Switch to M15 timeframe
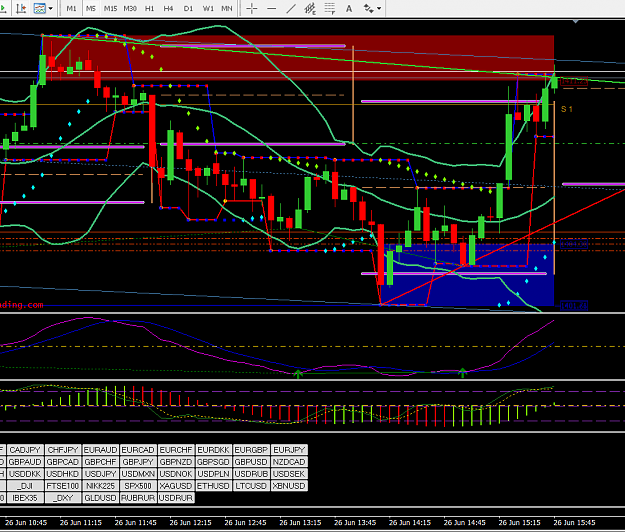 click(x=110, y=8)
